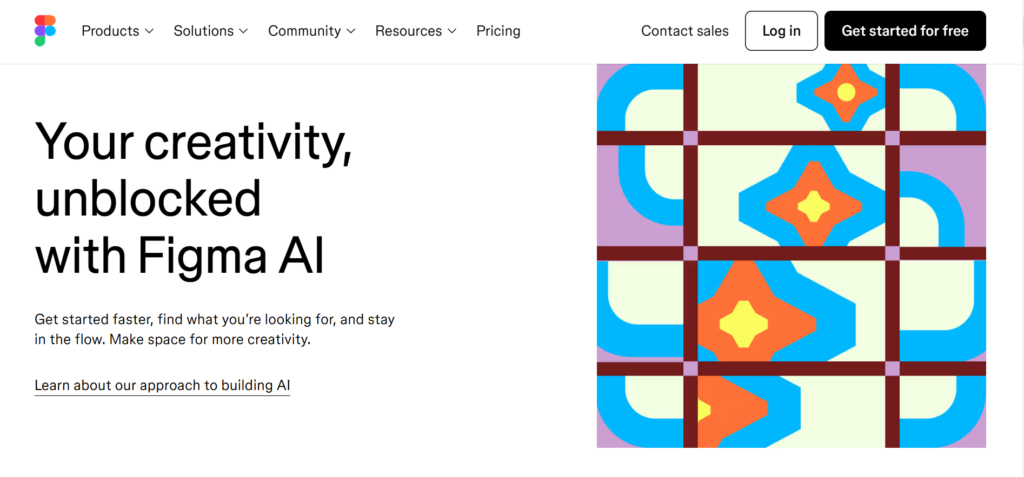Click the top orange star with yellow circle
The height and width of the screenshot is (477, 1024).
click(846, 91)
